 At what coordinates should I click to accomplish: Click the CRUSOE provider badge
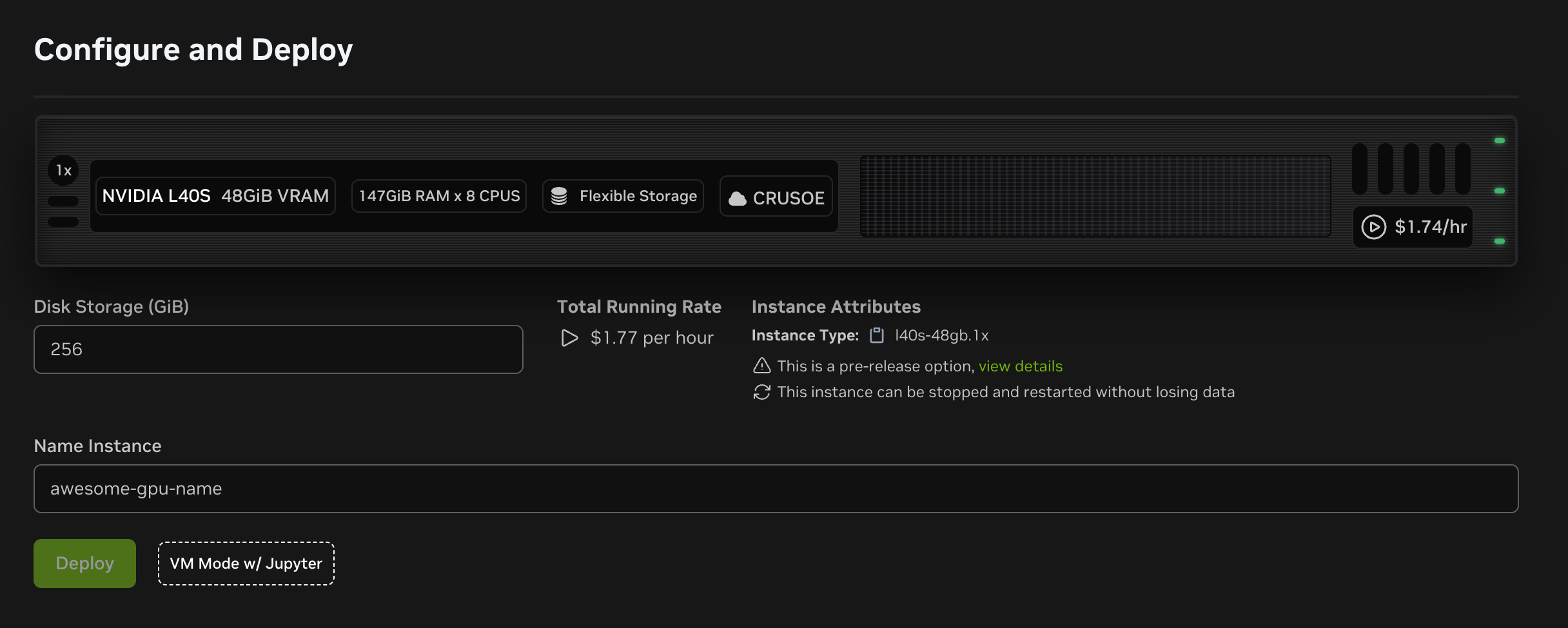(x=776, y=196)
